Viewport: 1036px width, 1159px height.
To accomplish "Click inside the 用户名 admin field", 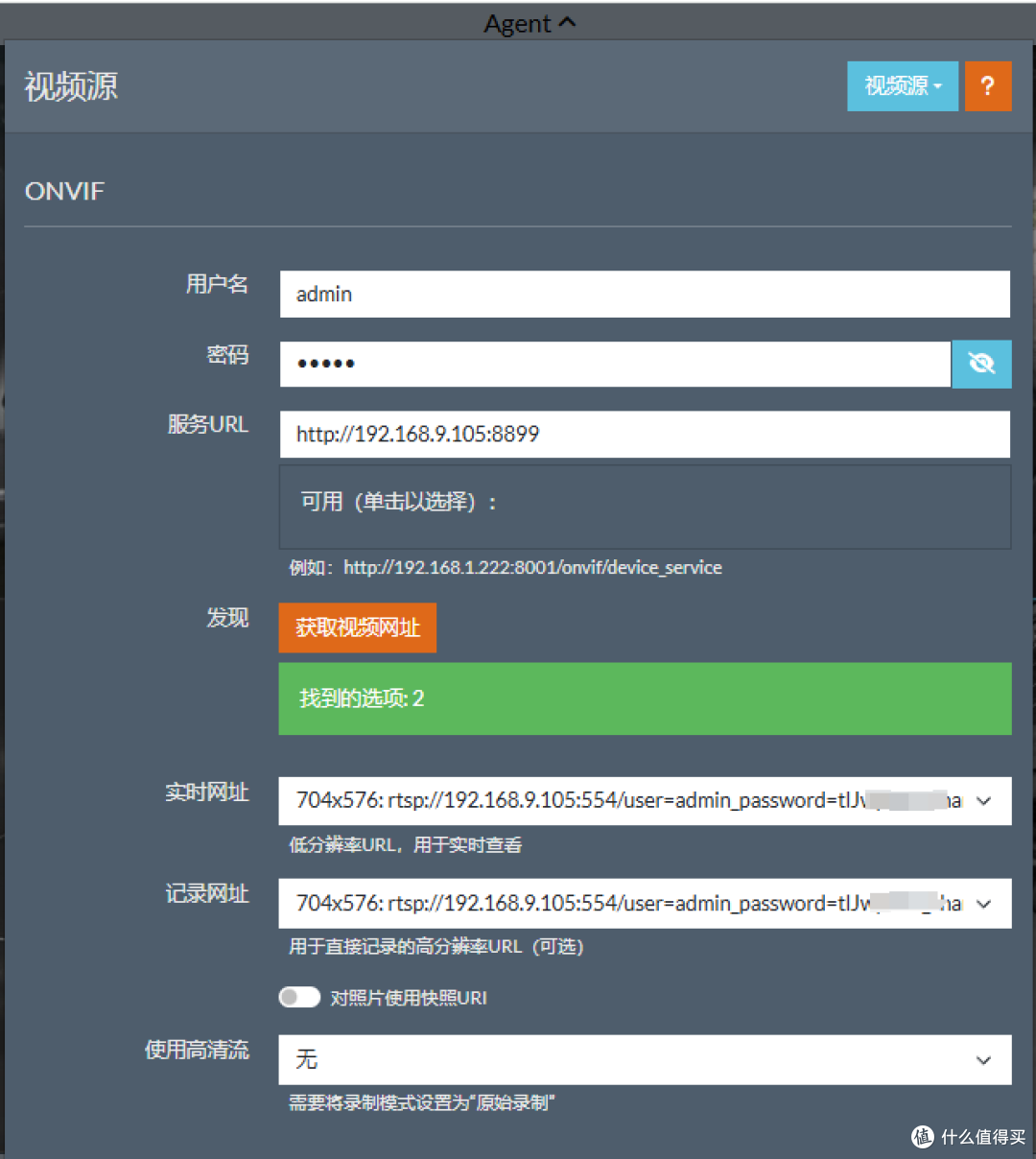I will tap(645, 295).
